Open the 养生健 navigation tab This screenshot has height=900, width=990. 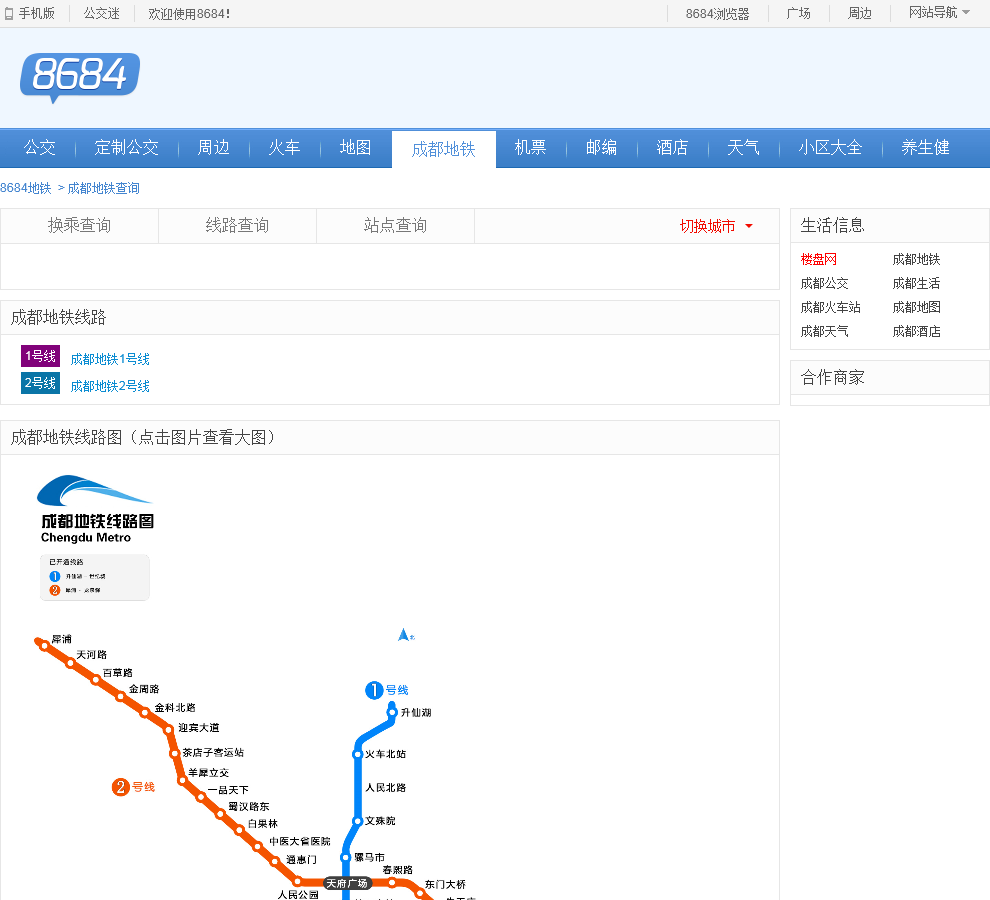925,148
